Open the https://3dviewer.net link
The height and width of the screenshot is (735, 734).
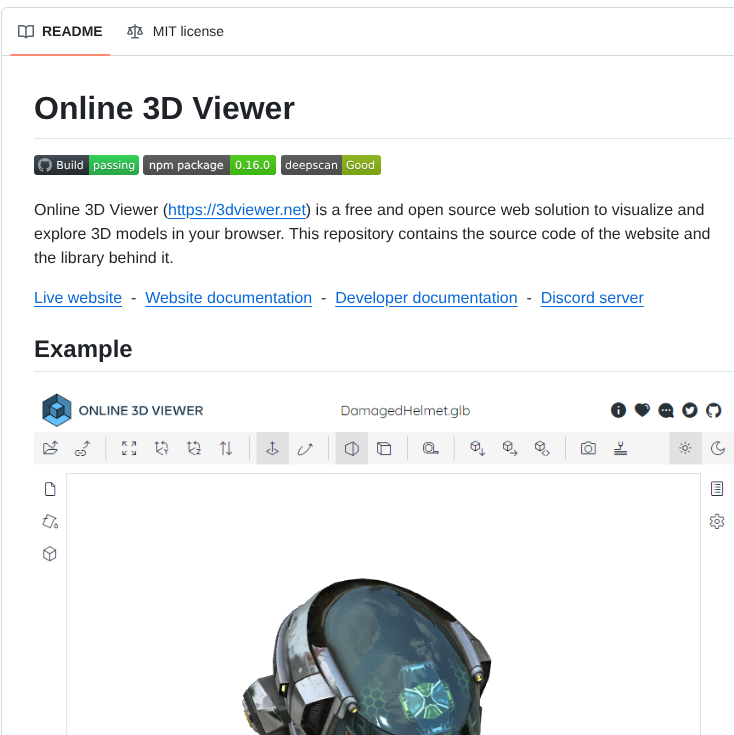coord(237,210)
